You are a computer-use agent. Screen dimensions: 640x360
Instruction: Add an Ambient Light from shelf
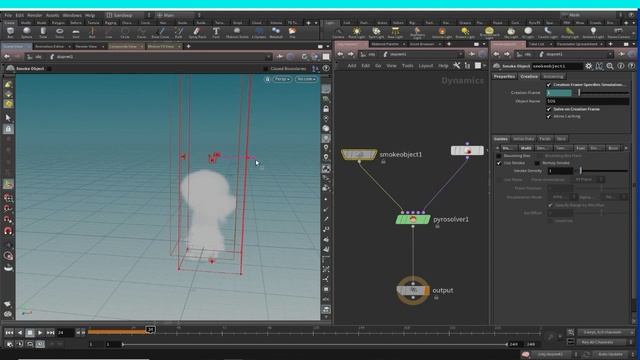(x=593, y=32)
